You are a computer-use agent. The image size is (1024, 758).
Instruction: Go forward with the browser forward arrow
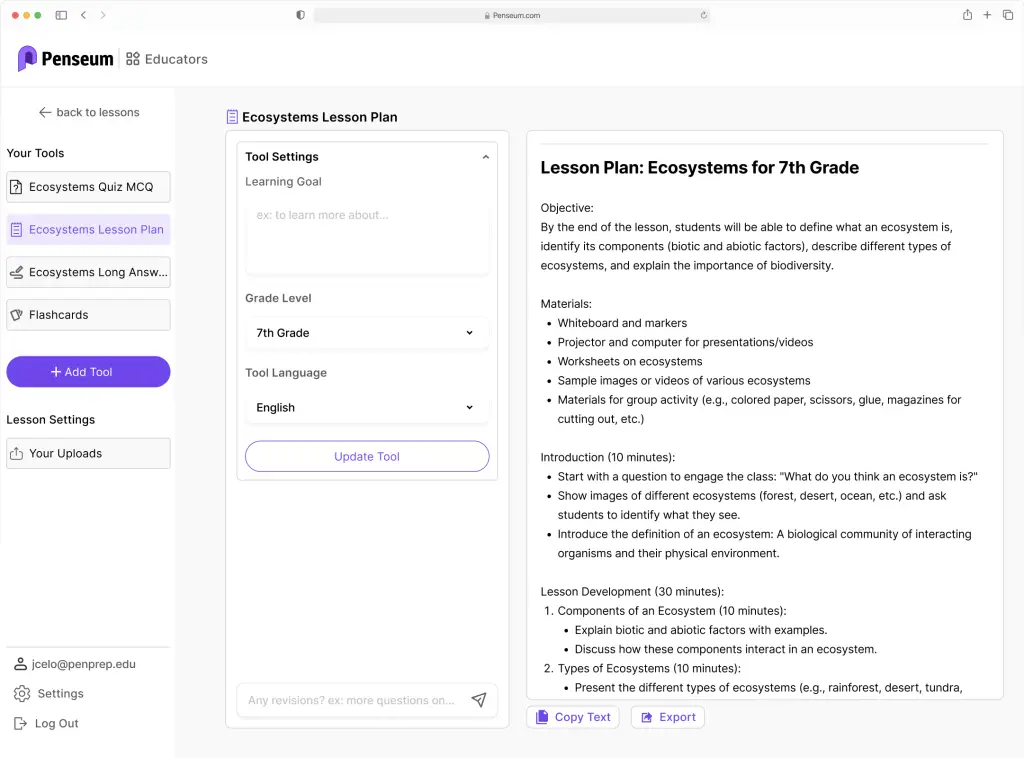(103, 15)
